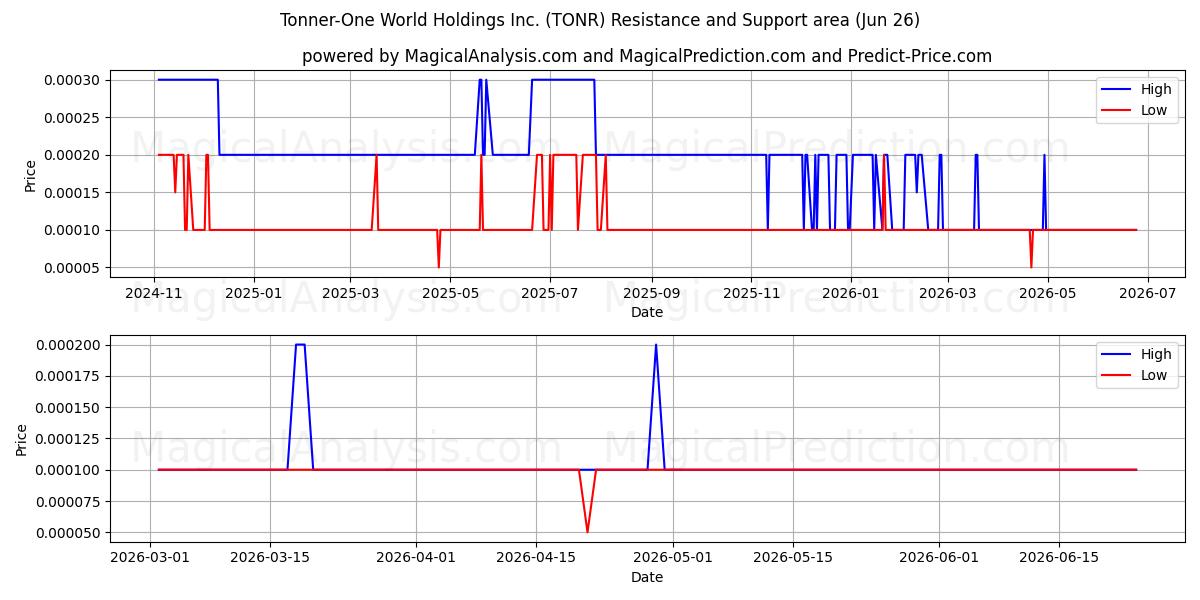The image size is (1200, 600).
Task: Click the top chart 'Date' axis label
Action: pyautogui.click(x=647, y=312)
